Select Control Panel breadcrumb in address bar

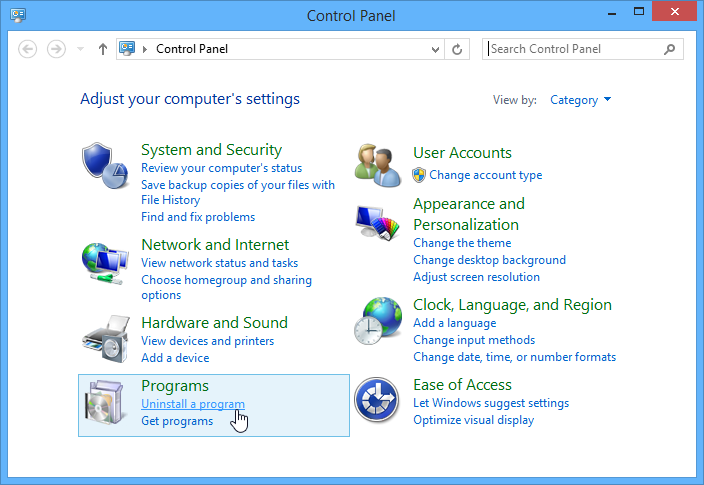(192, 49)
